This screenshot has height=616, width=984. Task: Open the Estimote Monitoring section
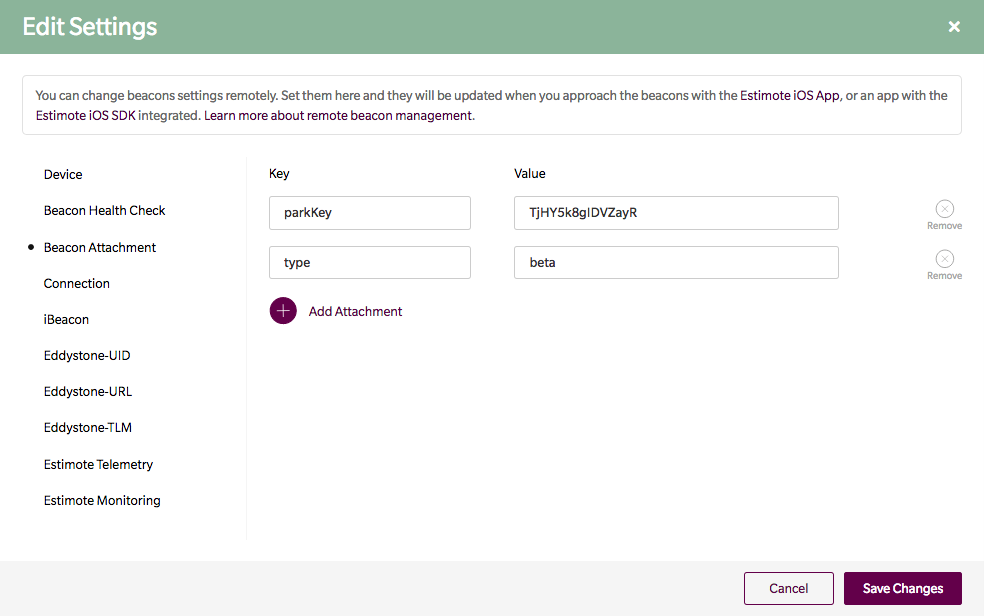tap(102, 500)
